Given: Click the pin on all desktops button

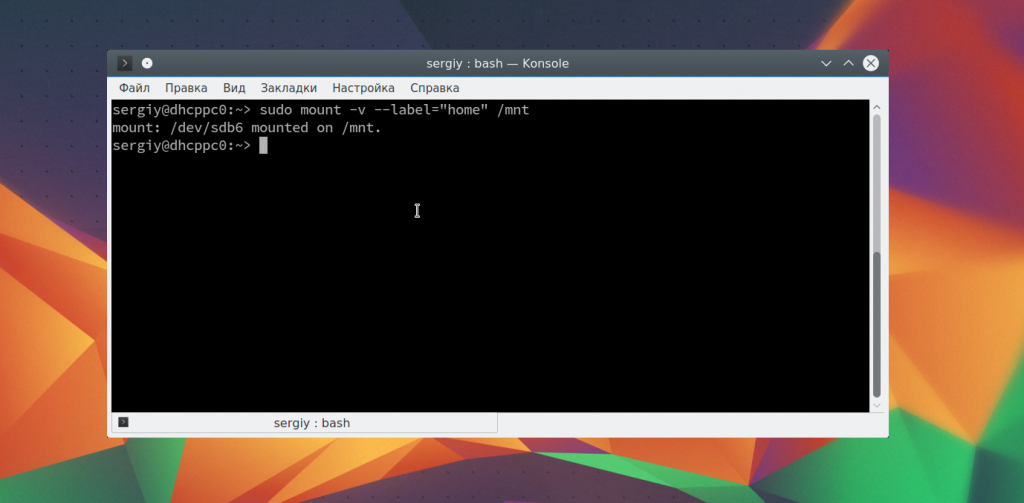Looking at the screenshot, I should click(147, 63).
